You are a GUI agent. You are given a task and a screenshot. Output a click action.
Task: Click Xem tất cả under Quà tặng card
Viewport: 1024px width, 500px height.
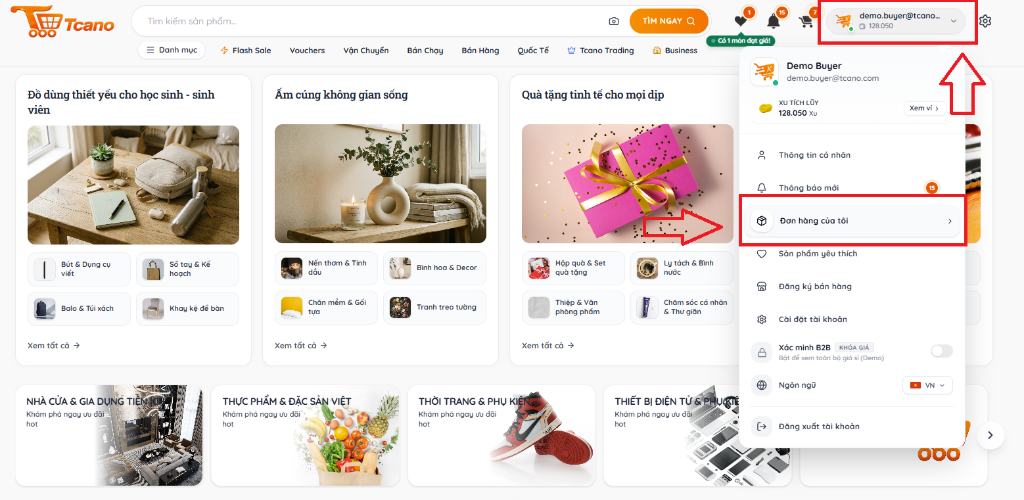tap(548, 345)
